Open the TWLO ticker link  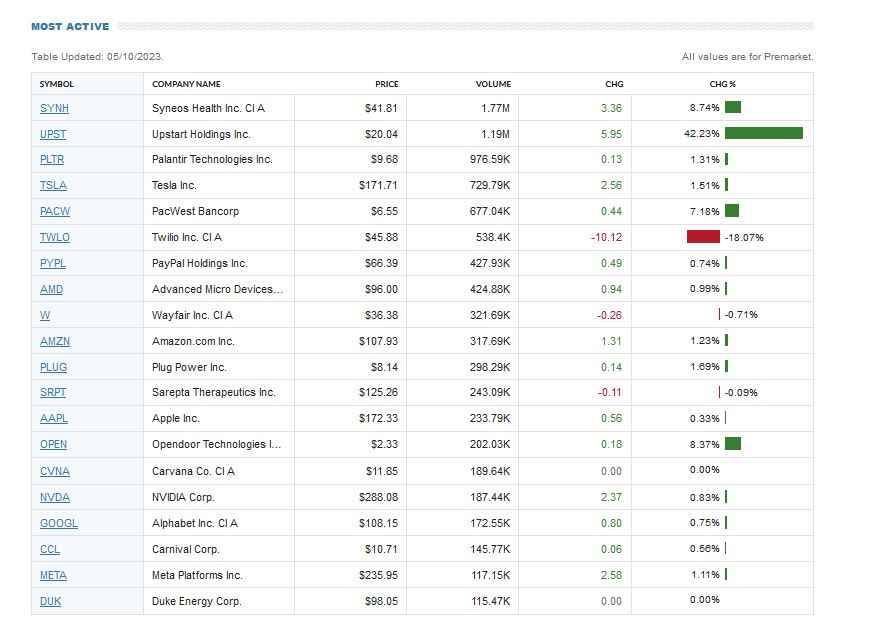(55, 238)
